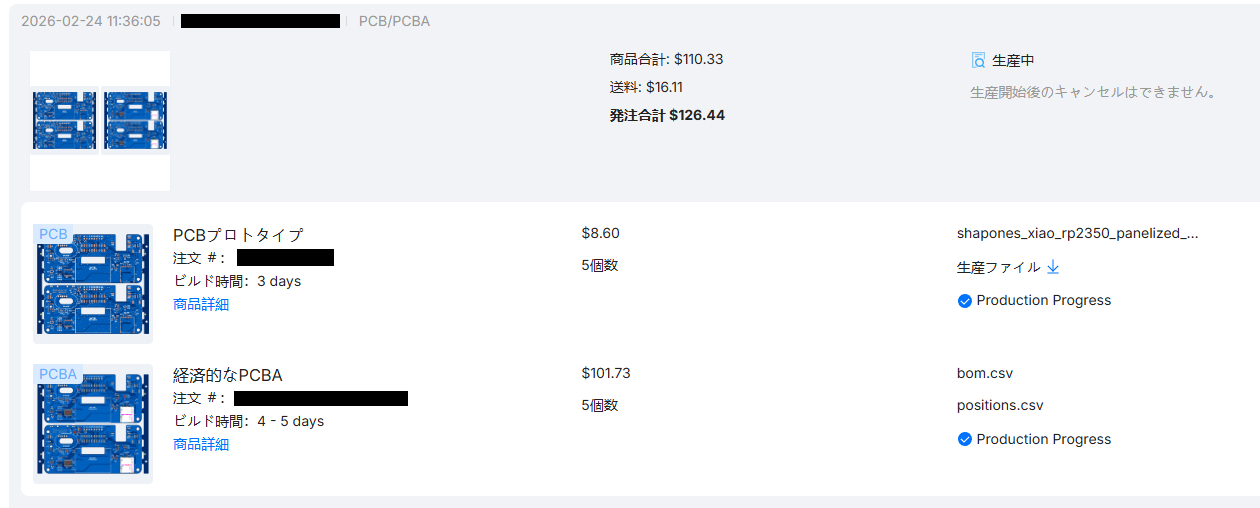
Task: Click the PCBA badge on the assembly thumbnail
Action: coord(58,375)
